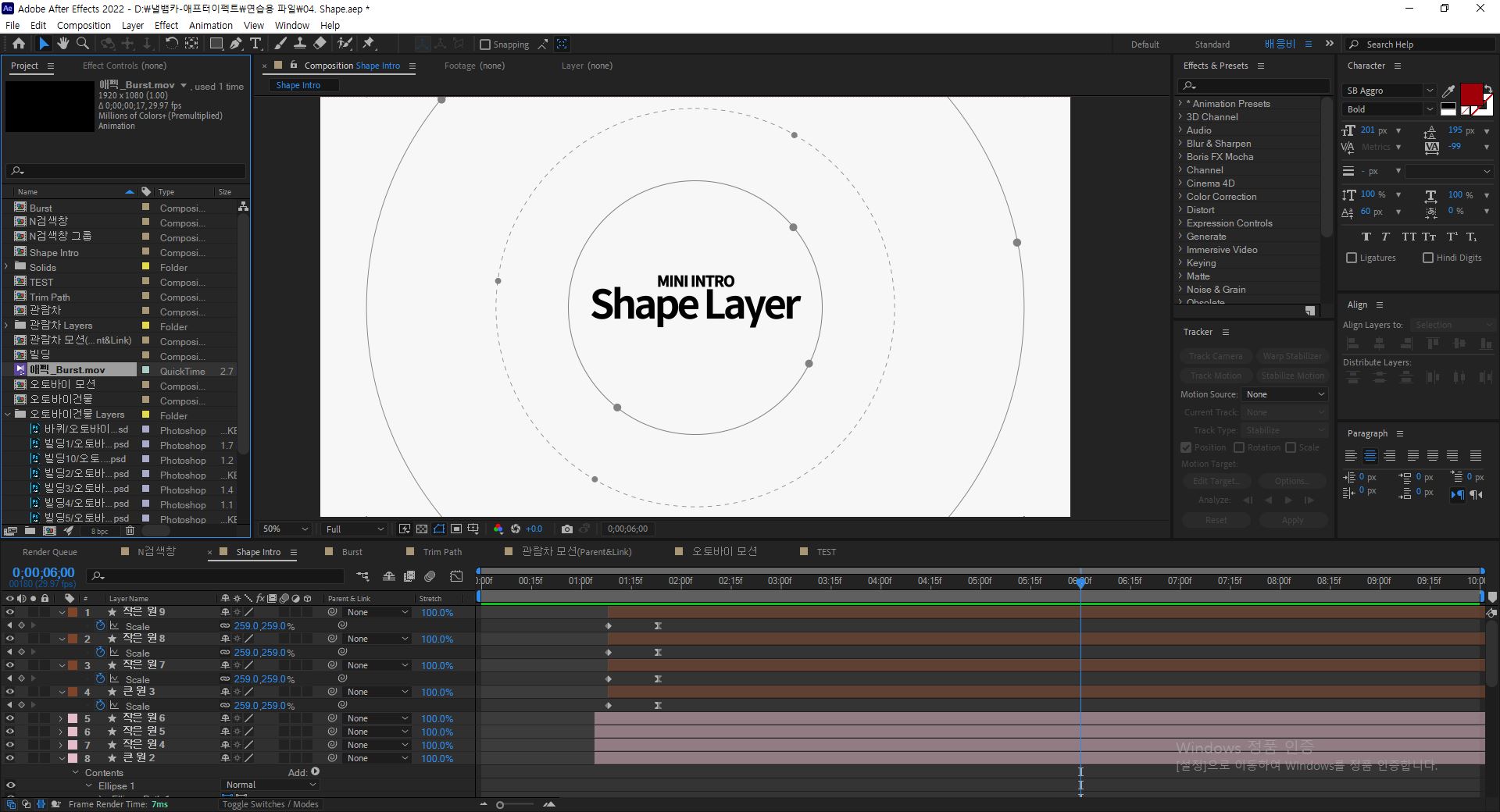Toggle transparency grid in viewer

[422, 529]
